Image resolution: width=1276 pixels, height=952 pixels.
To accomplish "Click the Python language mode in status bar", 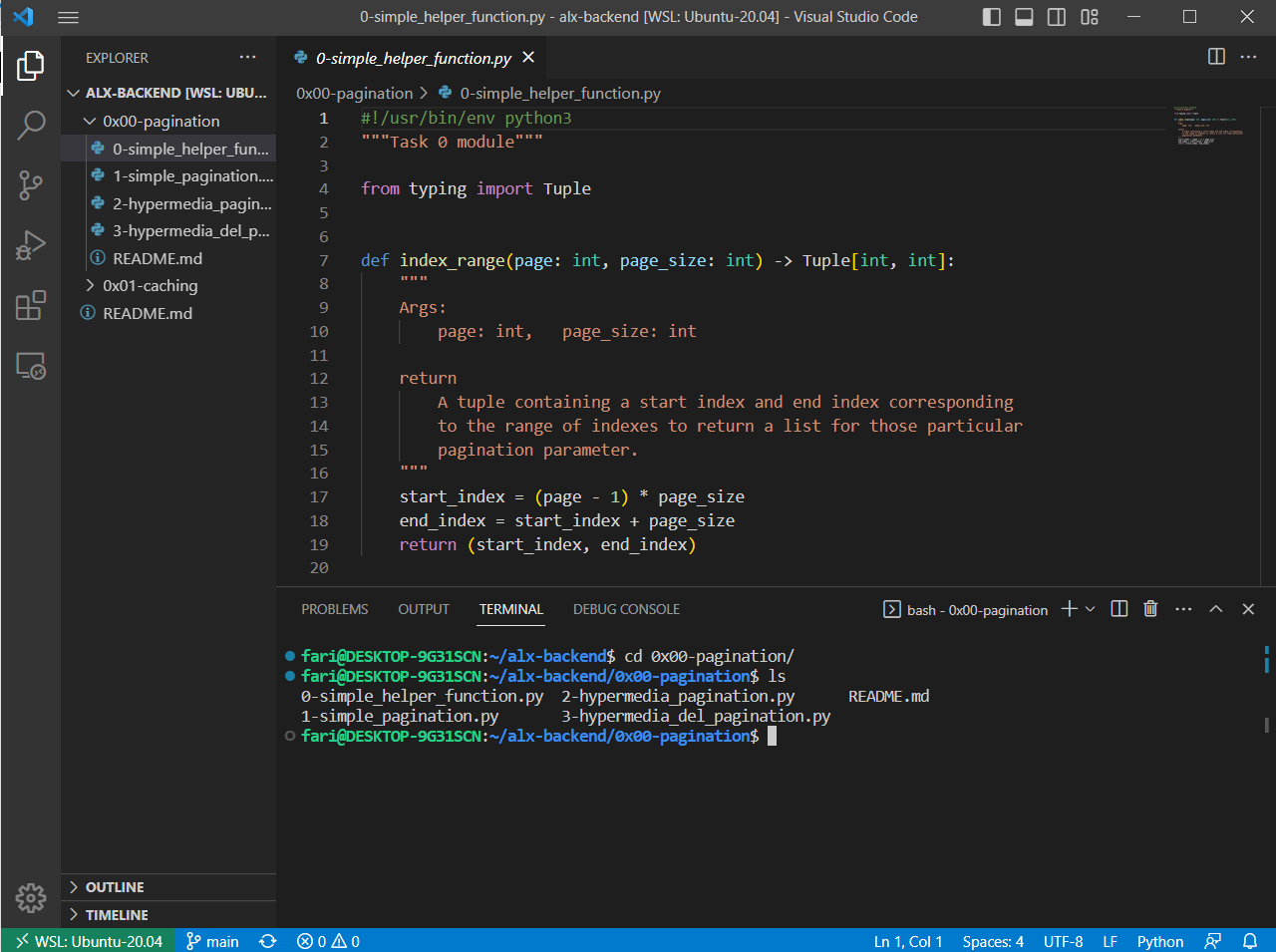I will pos(1159,941).
